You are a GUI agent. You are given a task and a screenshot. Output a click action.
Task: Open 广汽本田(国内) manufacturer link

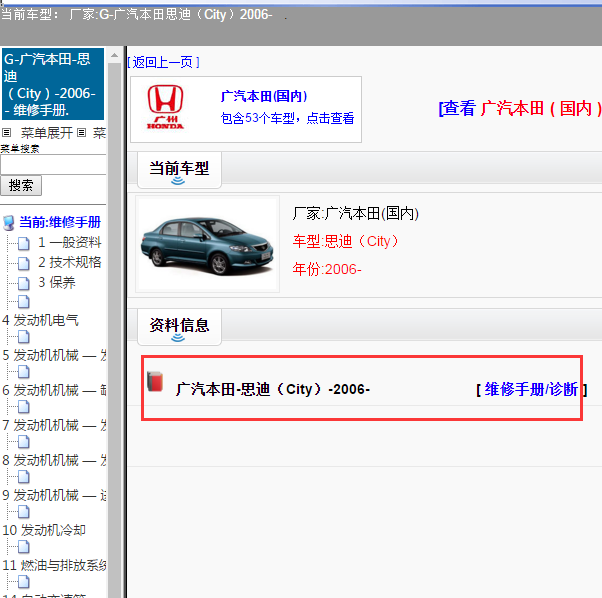(x=264, y=96)
